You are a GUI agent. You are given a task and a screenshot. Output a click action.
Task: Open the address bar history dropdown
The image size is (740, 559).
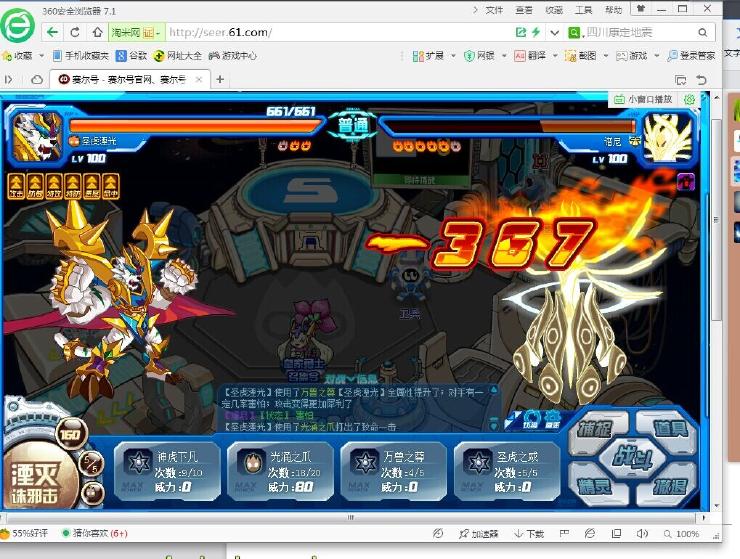point(555,33)
